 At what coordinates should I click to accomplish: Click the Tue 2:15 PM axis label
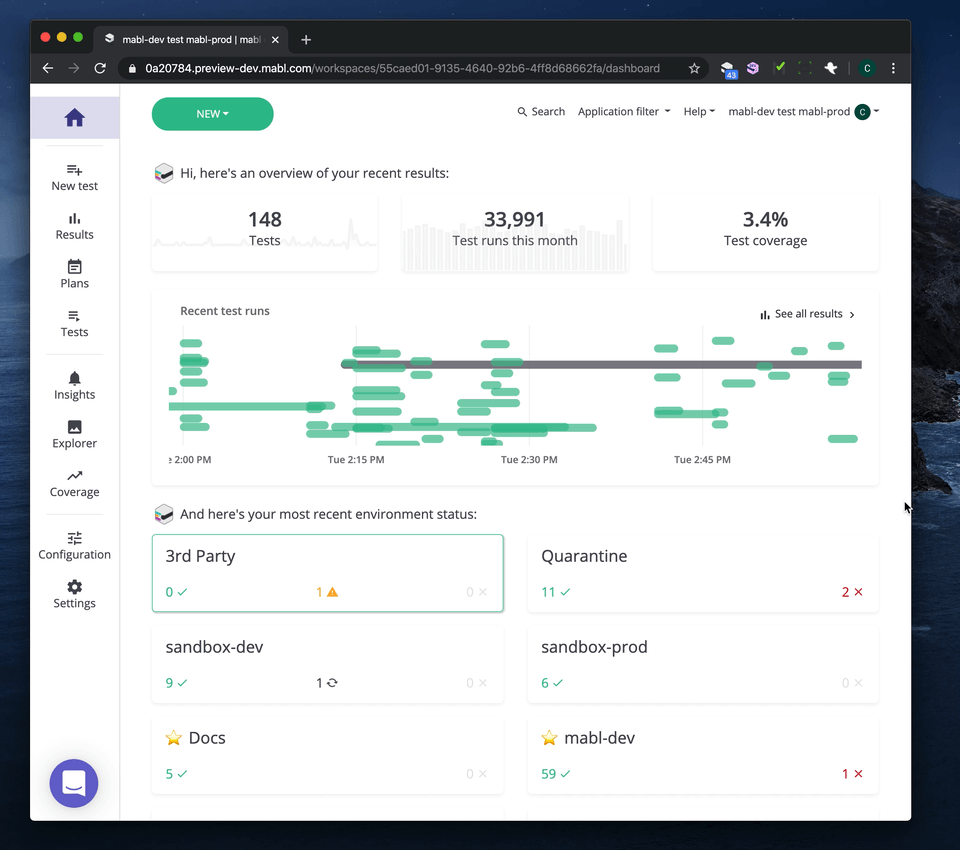tap(356, 460)
